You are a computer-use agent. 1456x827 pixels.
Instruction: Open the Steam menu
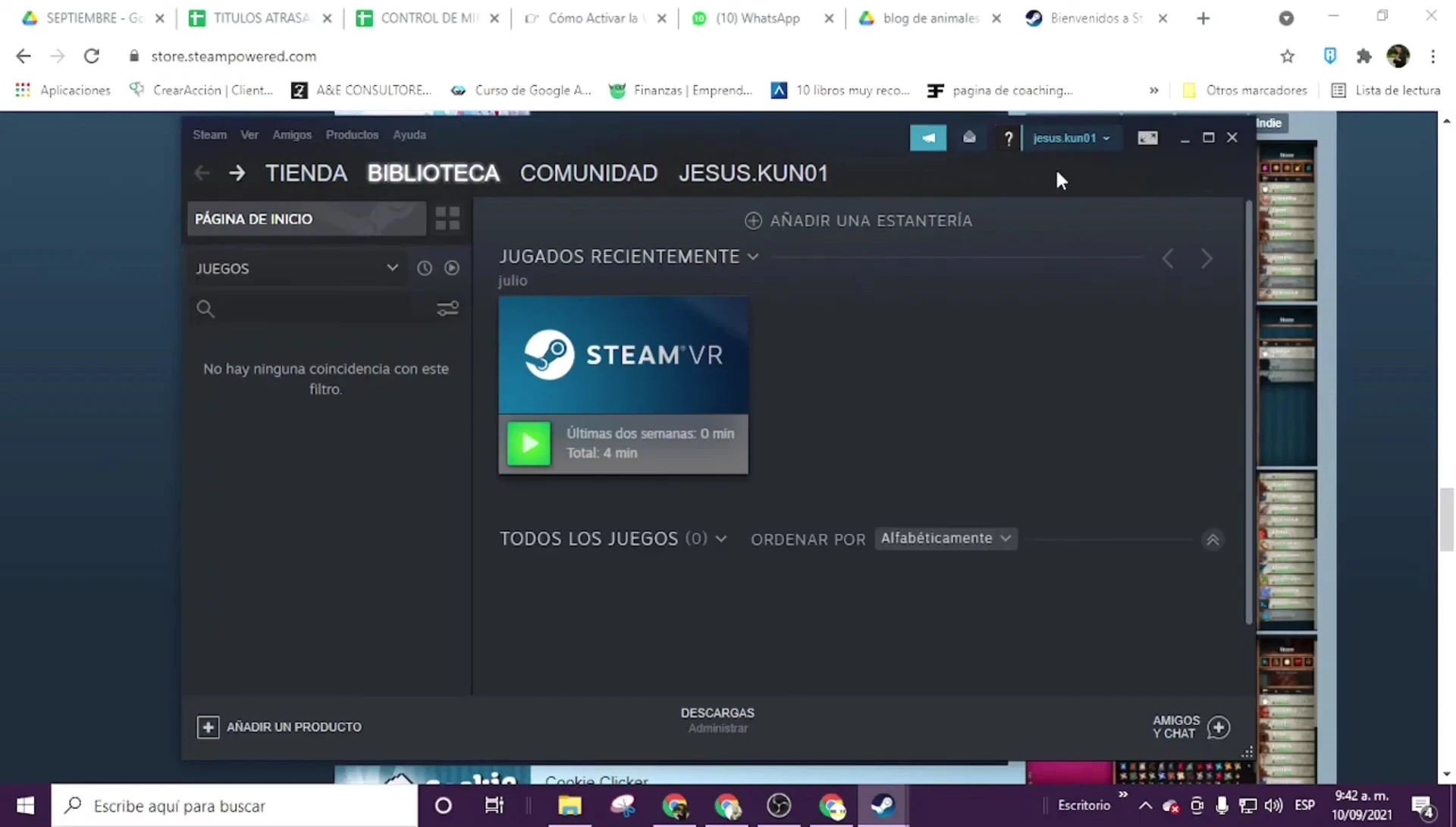[x=209, y=134]
